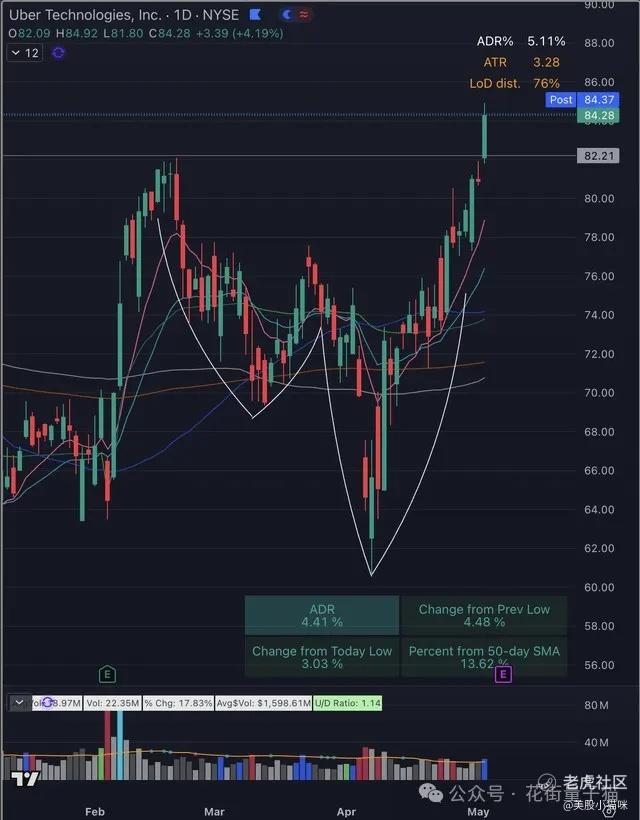This screenshot has width=640, height=820.
Task: Click the ATR 3.28 readout
Action: click(x=521, y=62)
